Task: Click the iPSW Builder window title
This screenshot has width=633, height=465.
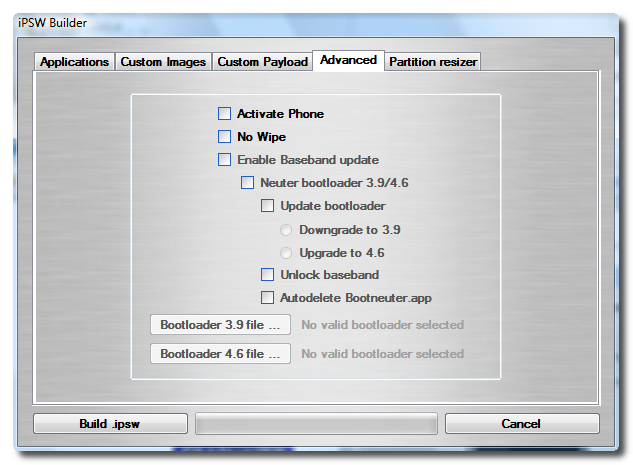Action: point(52,23)
